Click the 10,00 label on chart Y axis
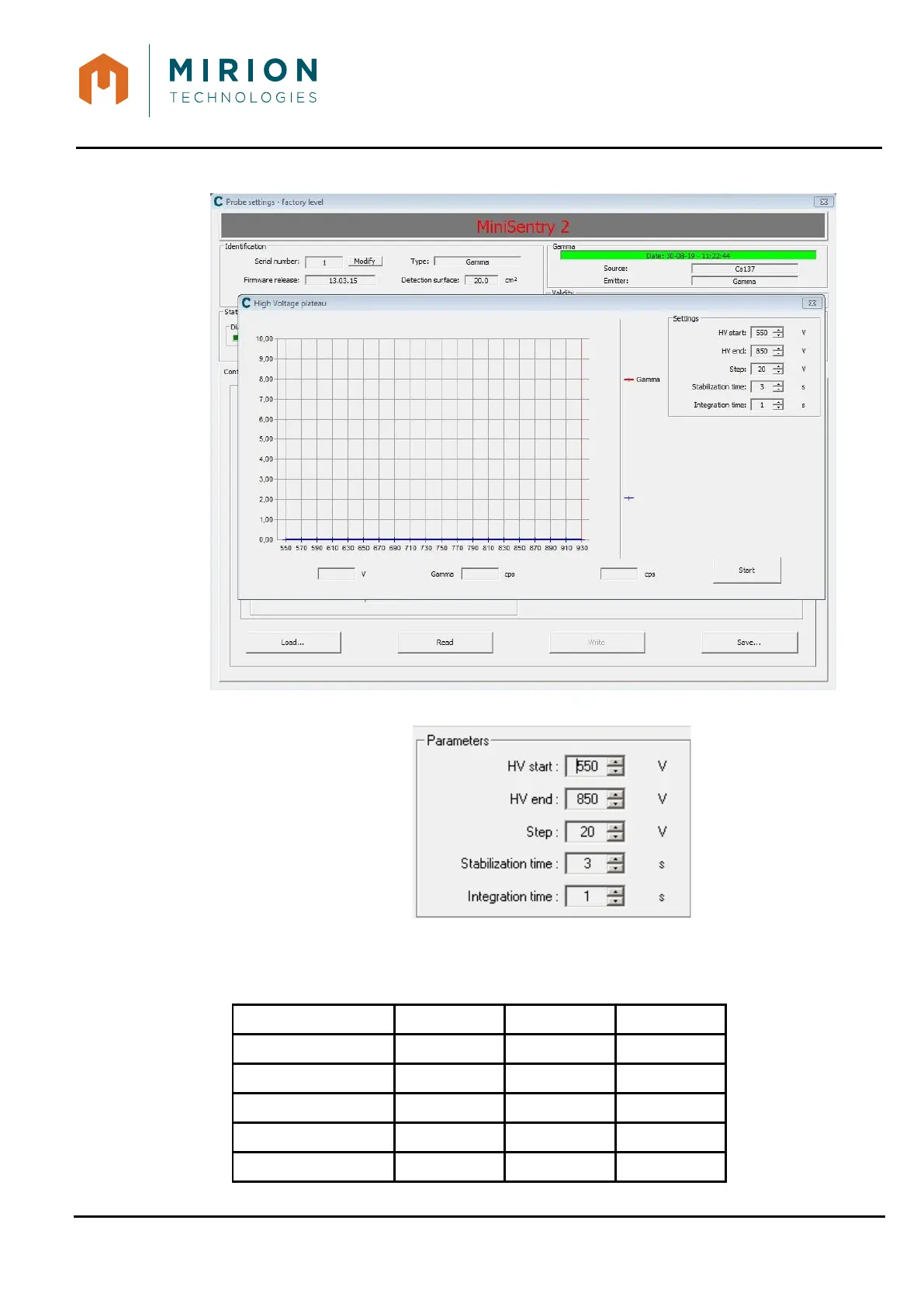 click(x=265, y=339)
